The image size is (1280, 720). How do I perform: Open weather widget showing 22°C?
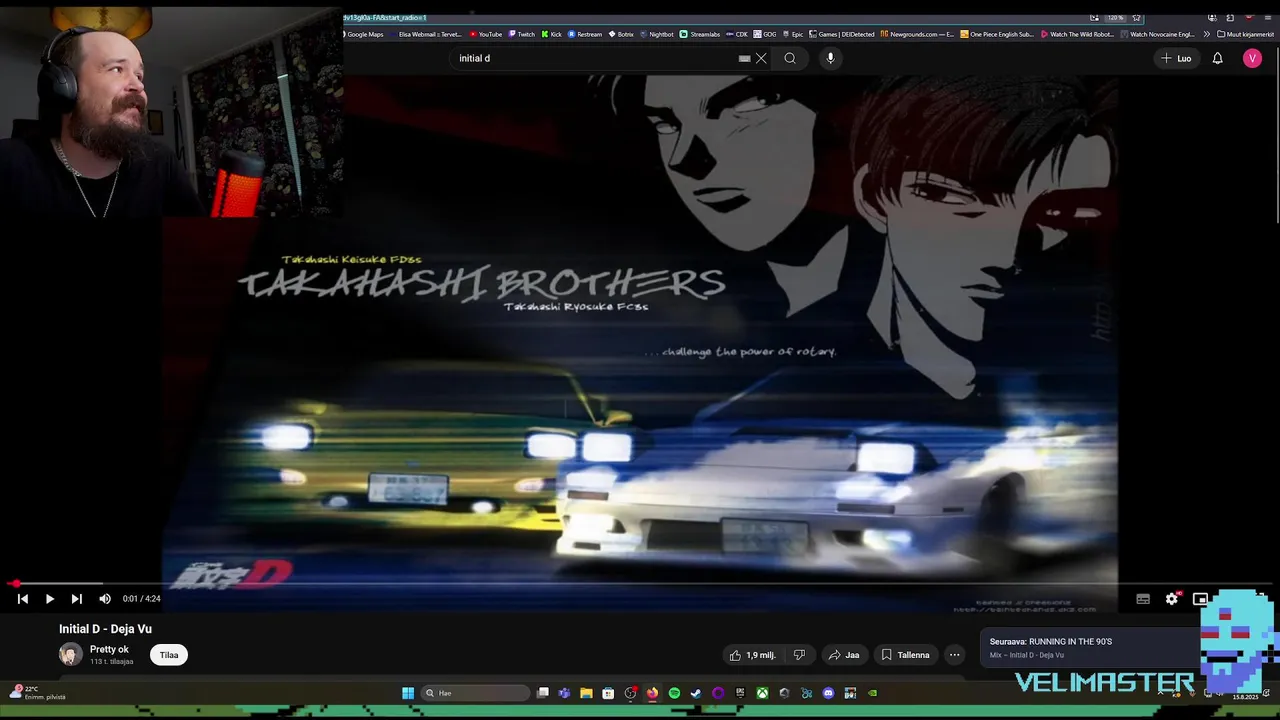click(x=37, y=692)
